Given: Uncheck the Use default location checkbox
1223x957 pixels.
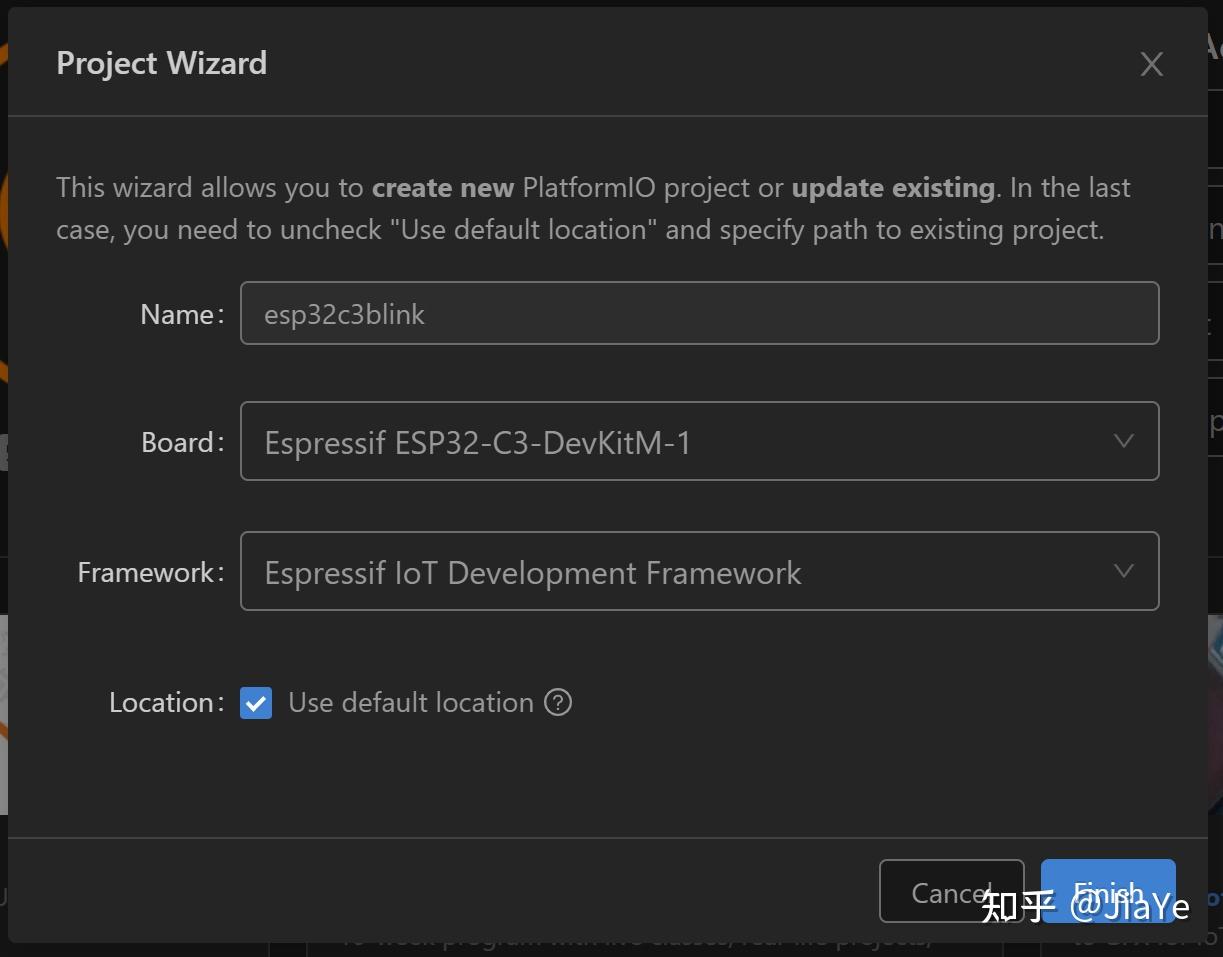Looking at the screenshot, I should click(x=256, y=703).
